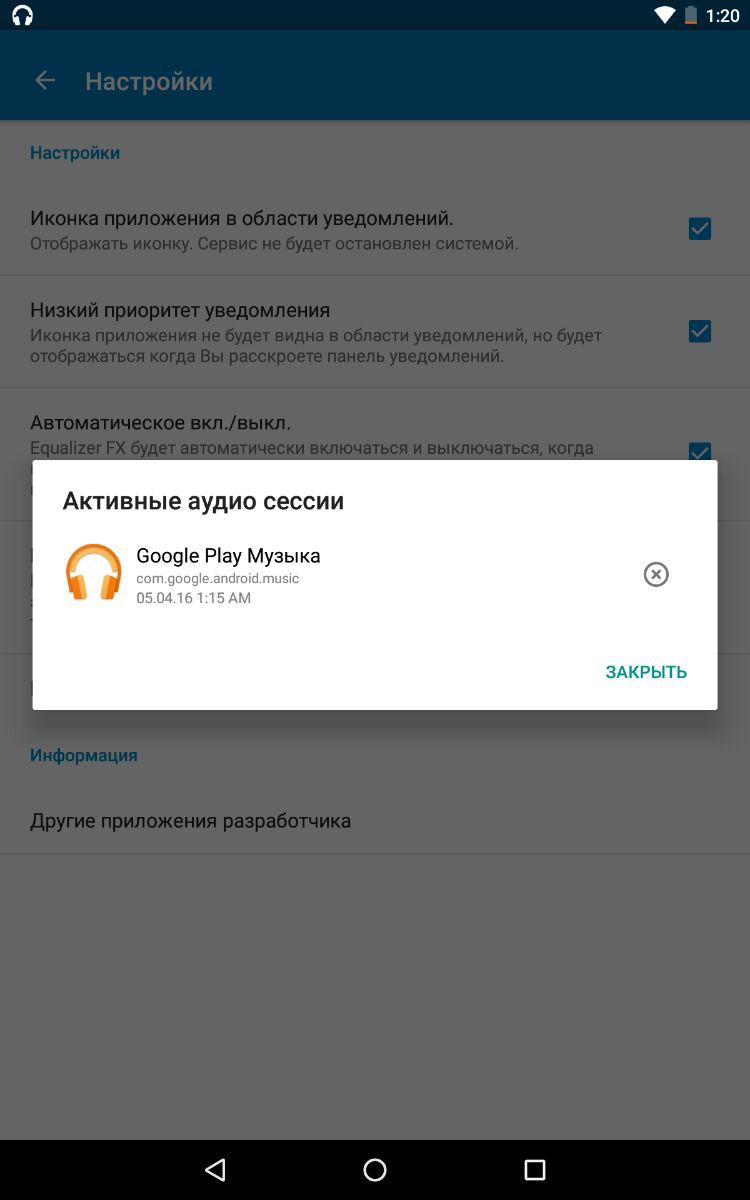The height and width of the screenshot is (1200, 750).
Task: Tap the com.google.android.music package label
Action: 218,578
